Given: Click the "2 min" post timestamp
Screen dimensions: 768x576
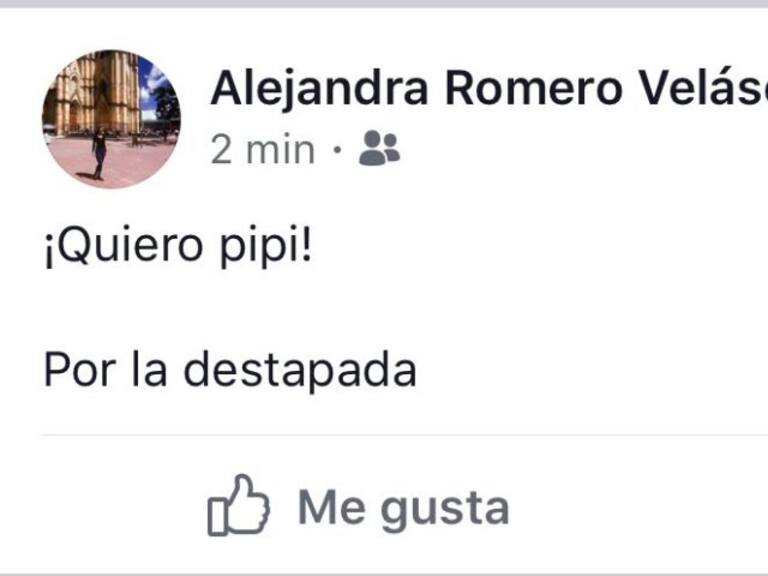Looking at the screenshot, I should [263, 150].
